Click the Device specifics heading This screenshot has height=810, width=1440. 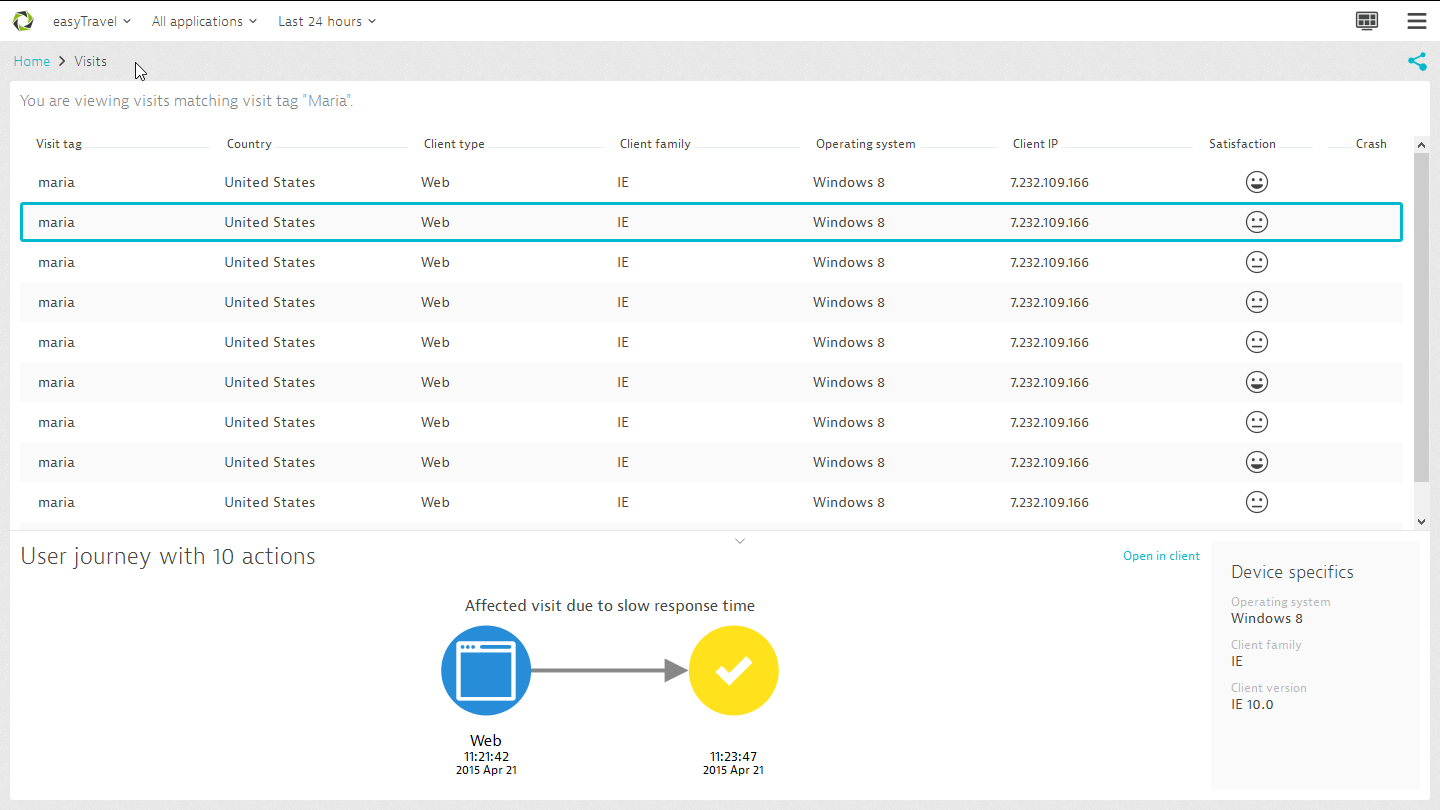(x=1292, y=572)
